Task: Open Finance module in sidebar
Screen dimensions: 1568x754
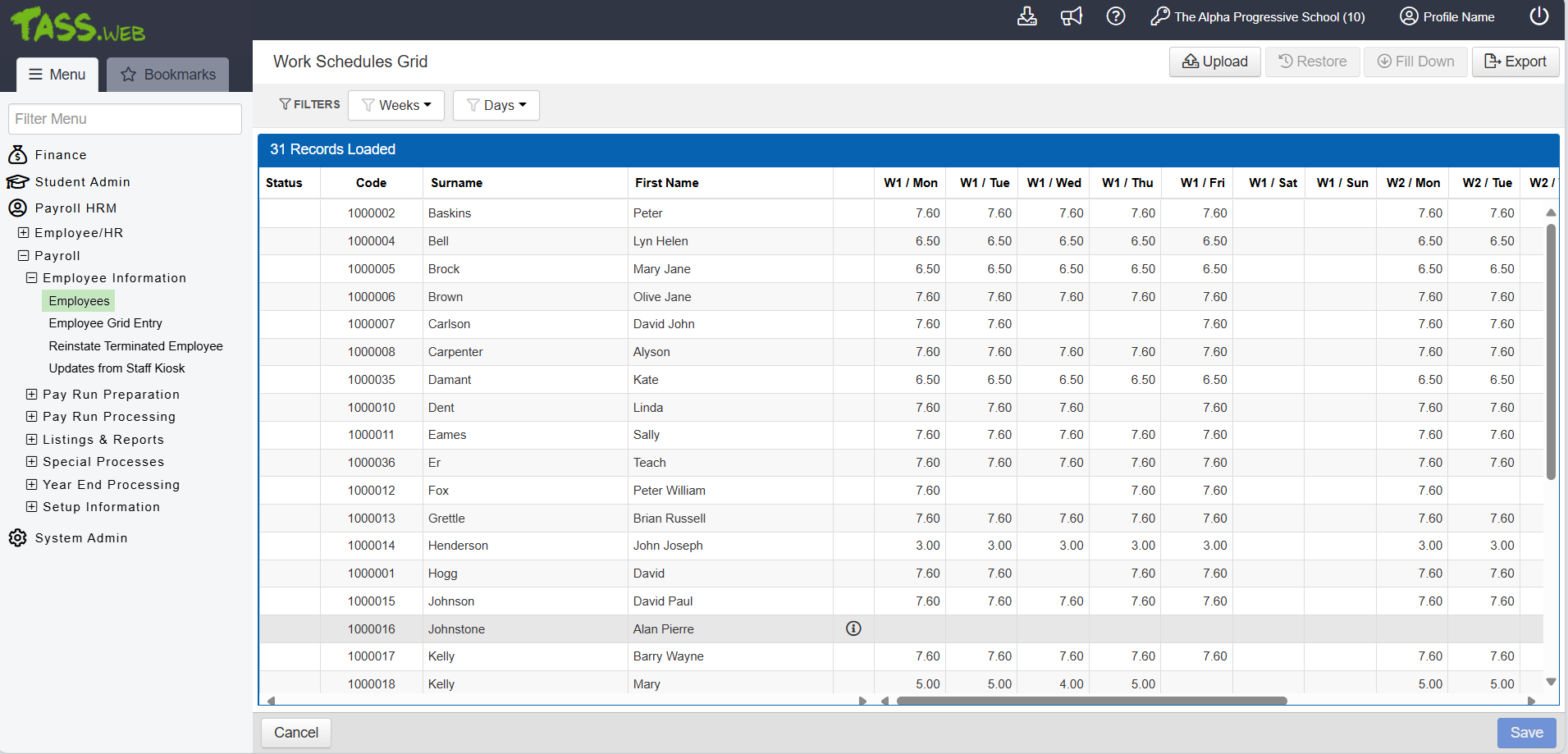Action: tap(60, 155)
